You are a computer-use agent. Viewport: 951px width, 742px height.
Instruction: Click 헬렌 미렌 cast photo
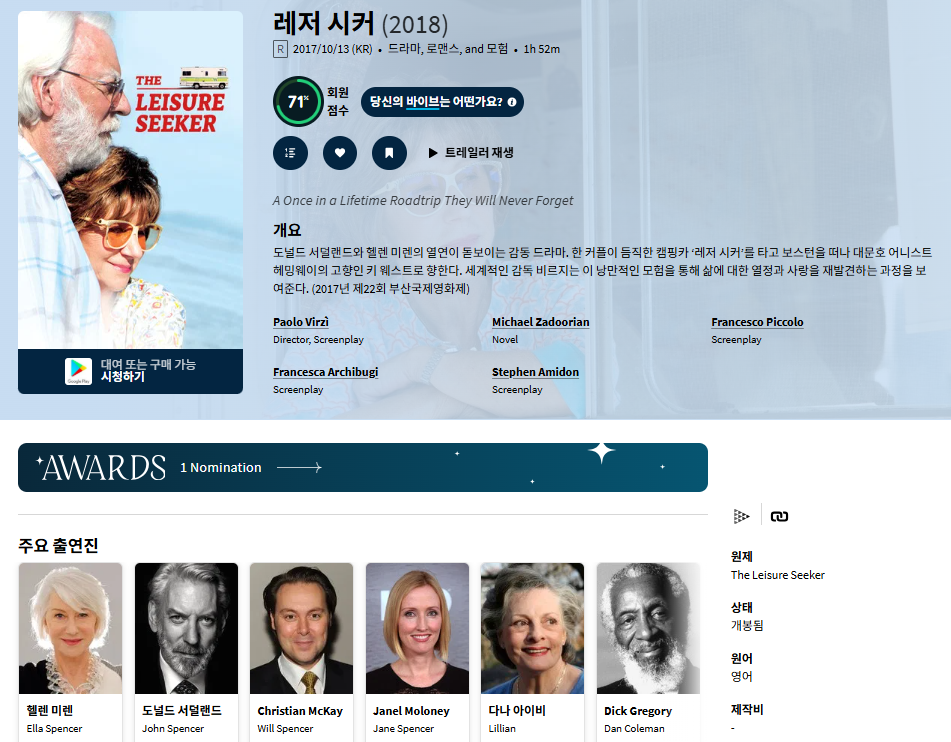pyautogui.click(x=70, y=628)
